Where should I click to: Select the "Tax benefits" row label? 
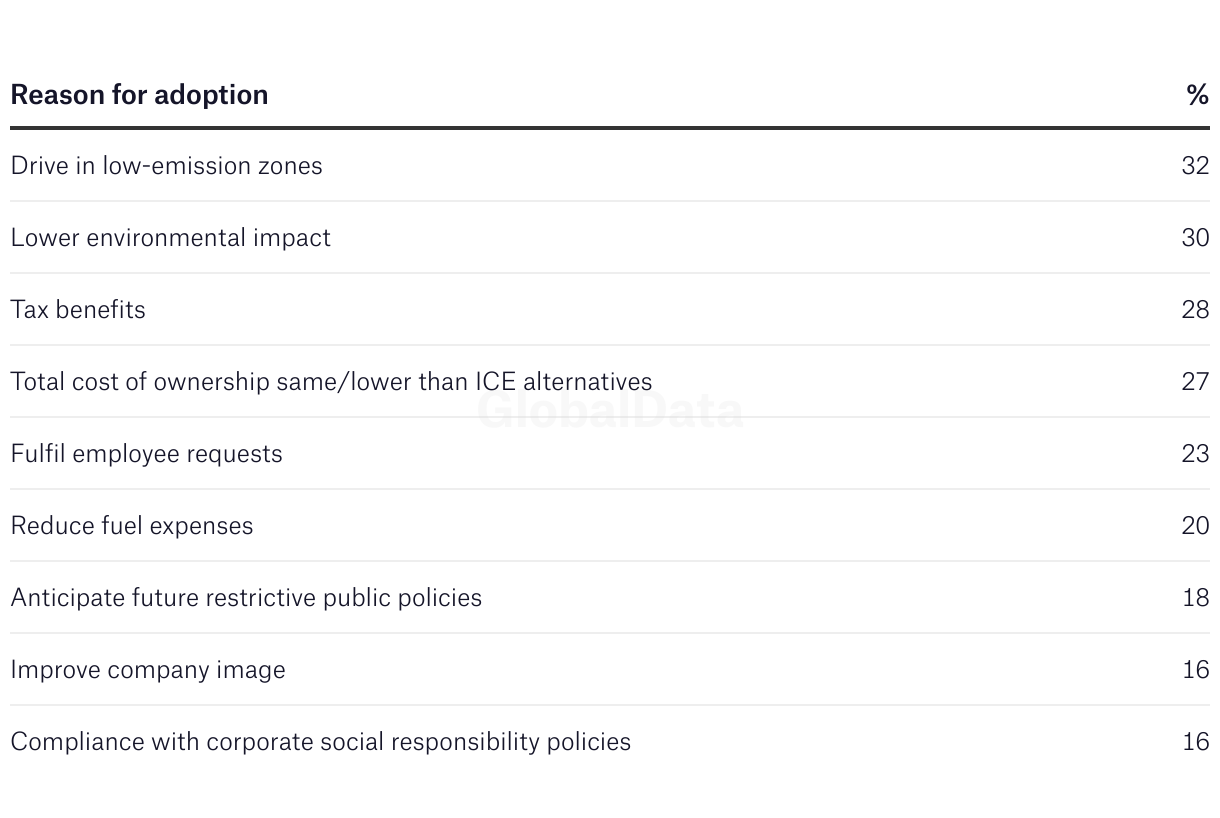[x=78, y=310]
